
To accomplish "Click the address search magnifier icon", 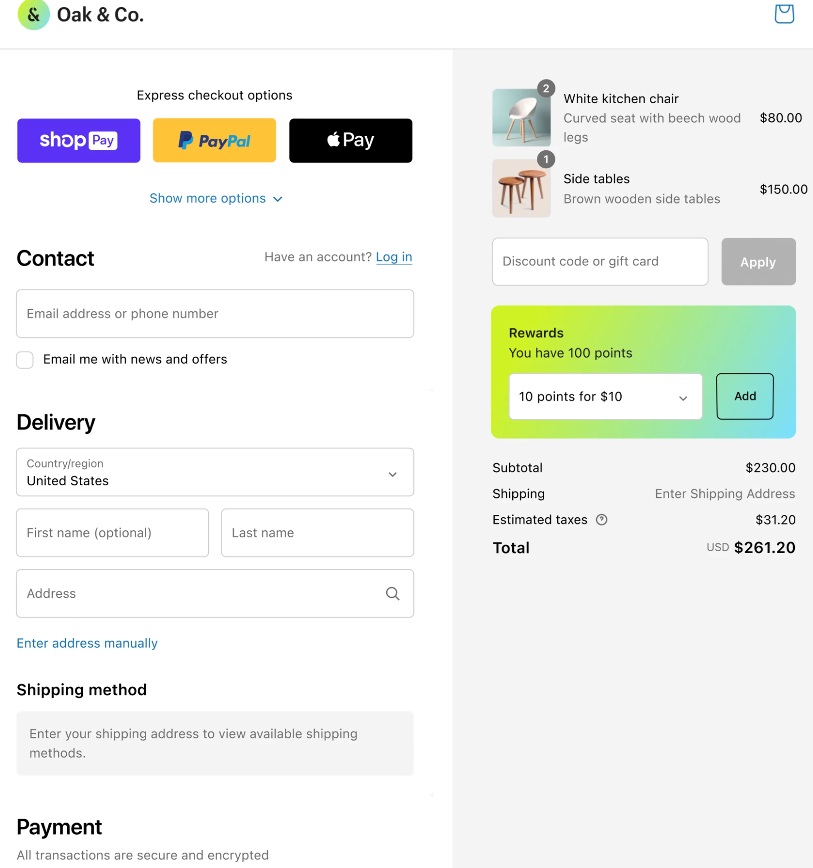I will click(x=392, y=594).
